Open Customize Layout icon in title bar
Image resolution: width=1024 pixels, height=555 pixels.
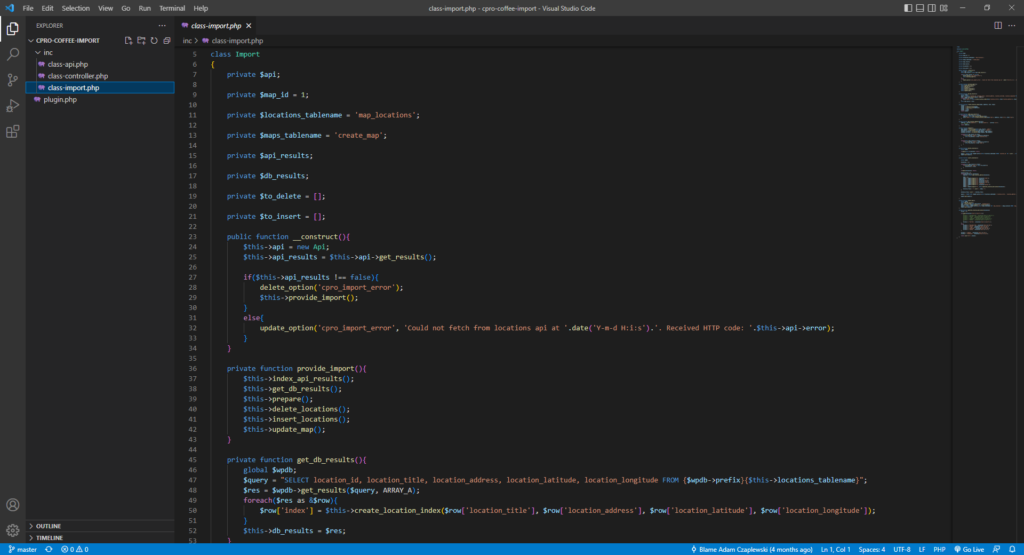point(944,8)
